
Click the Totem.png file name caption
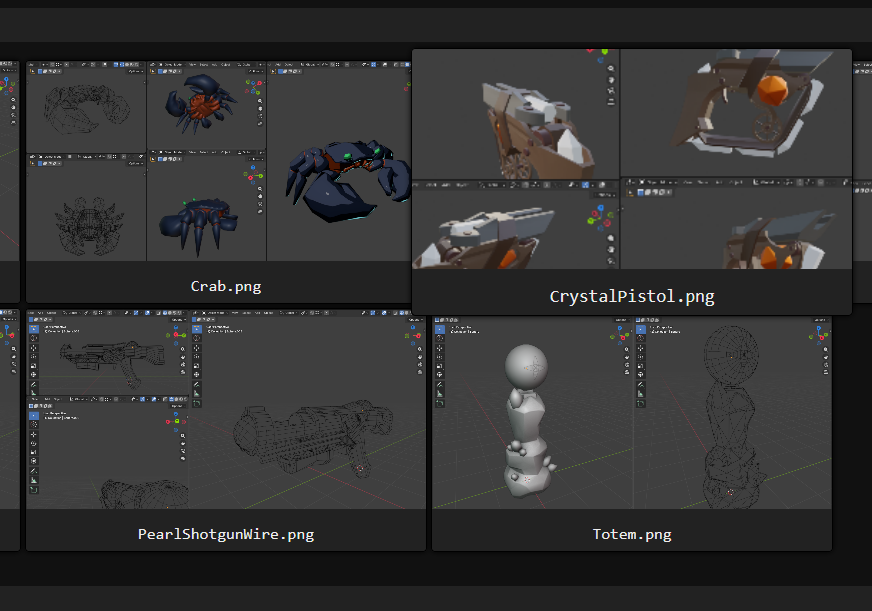[x=632, y=534]
